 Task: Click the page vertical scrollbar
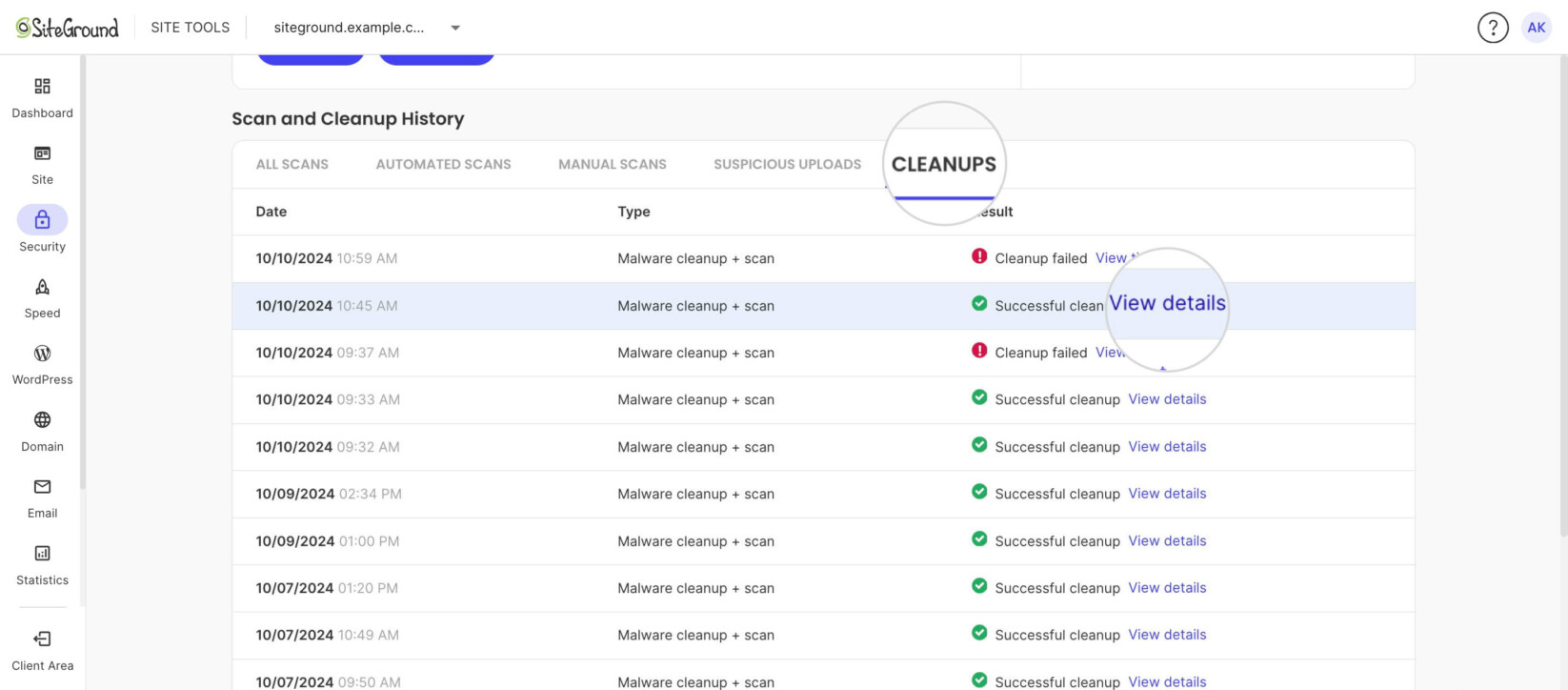1563,295
